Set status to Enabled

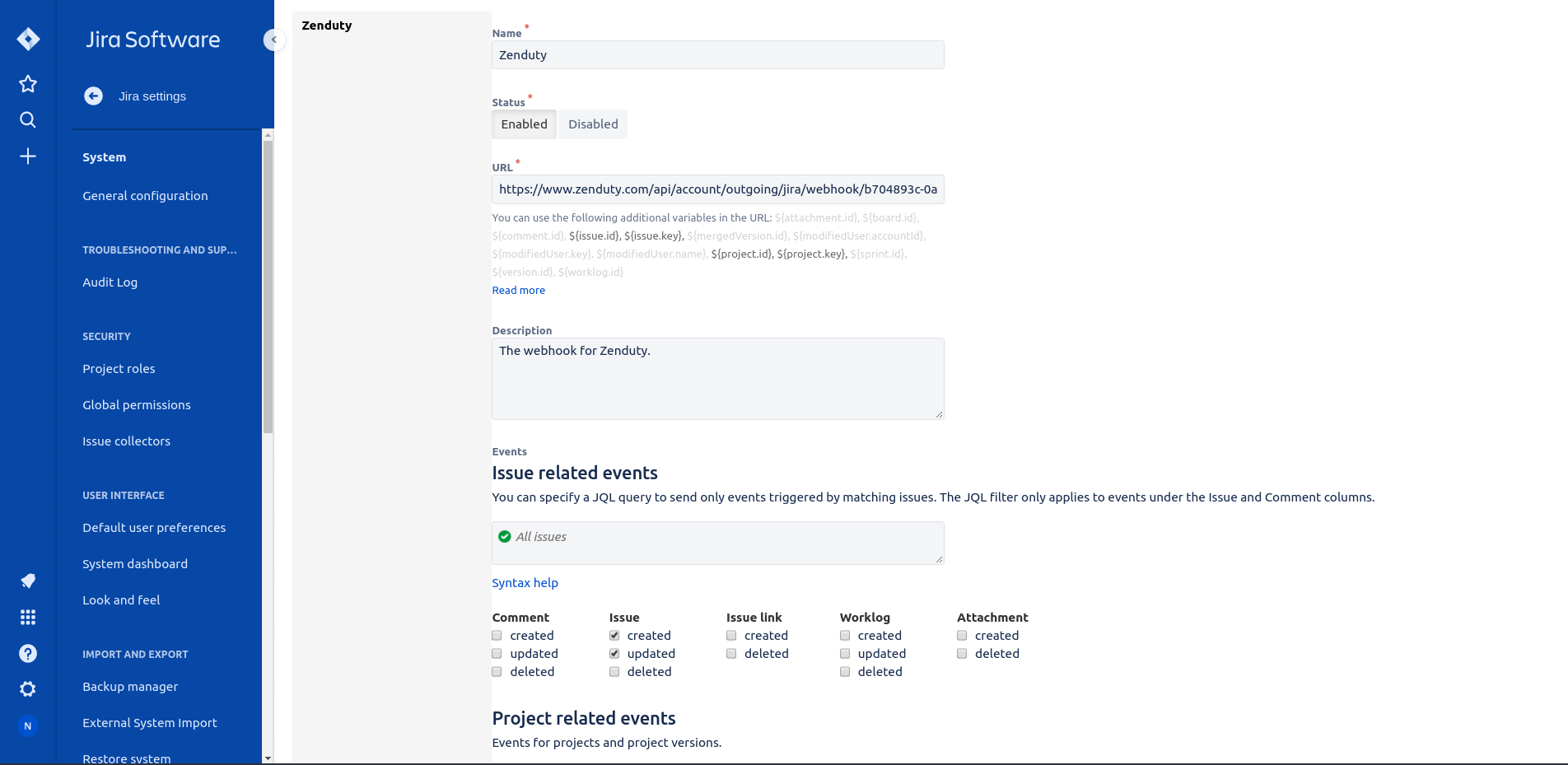coord(524,124)
